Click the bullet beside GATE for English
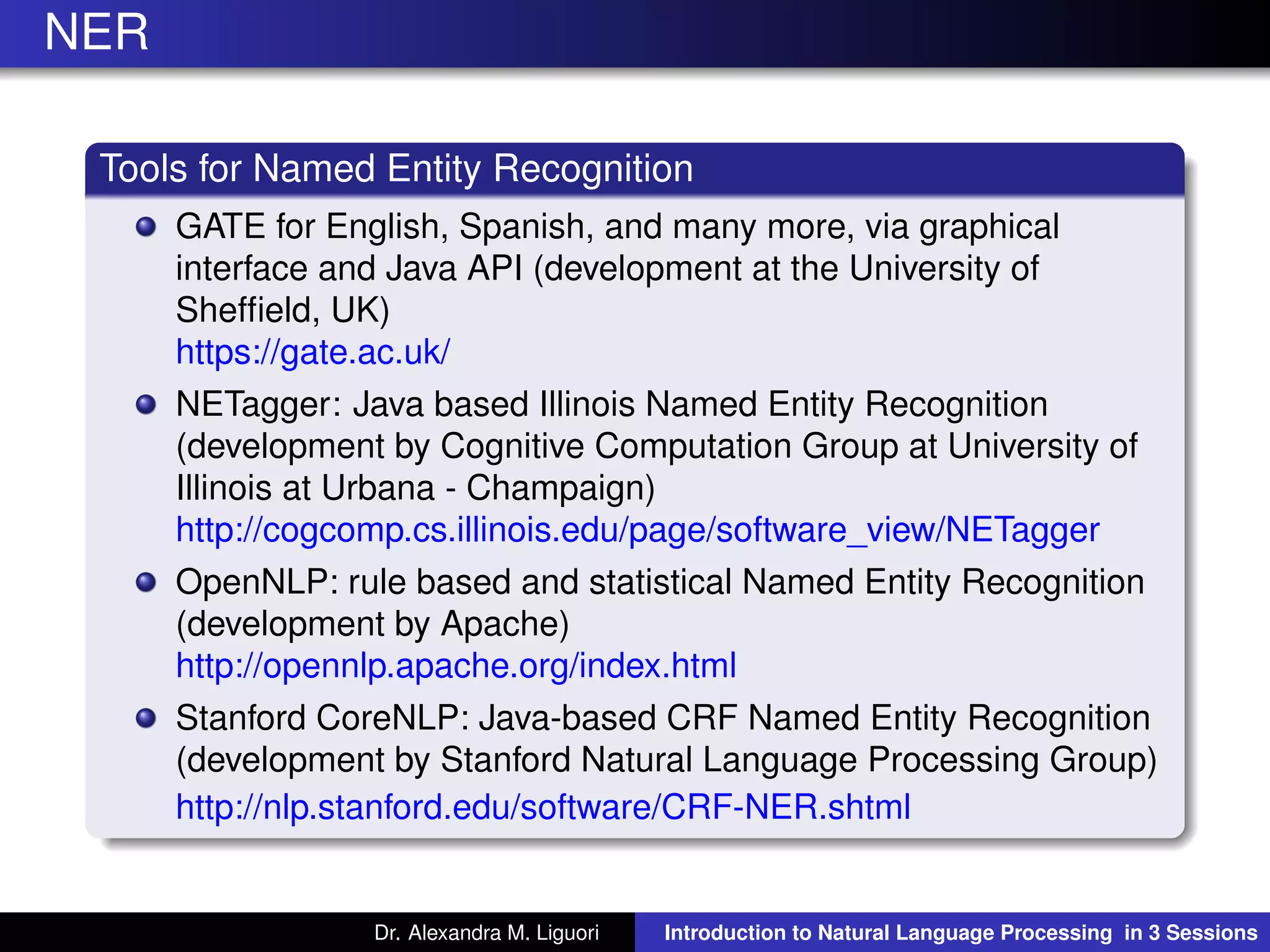This screenshot has width=1270, height=952. click(x=146, y=226)
